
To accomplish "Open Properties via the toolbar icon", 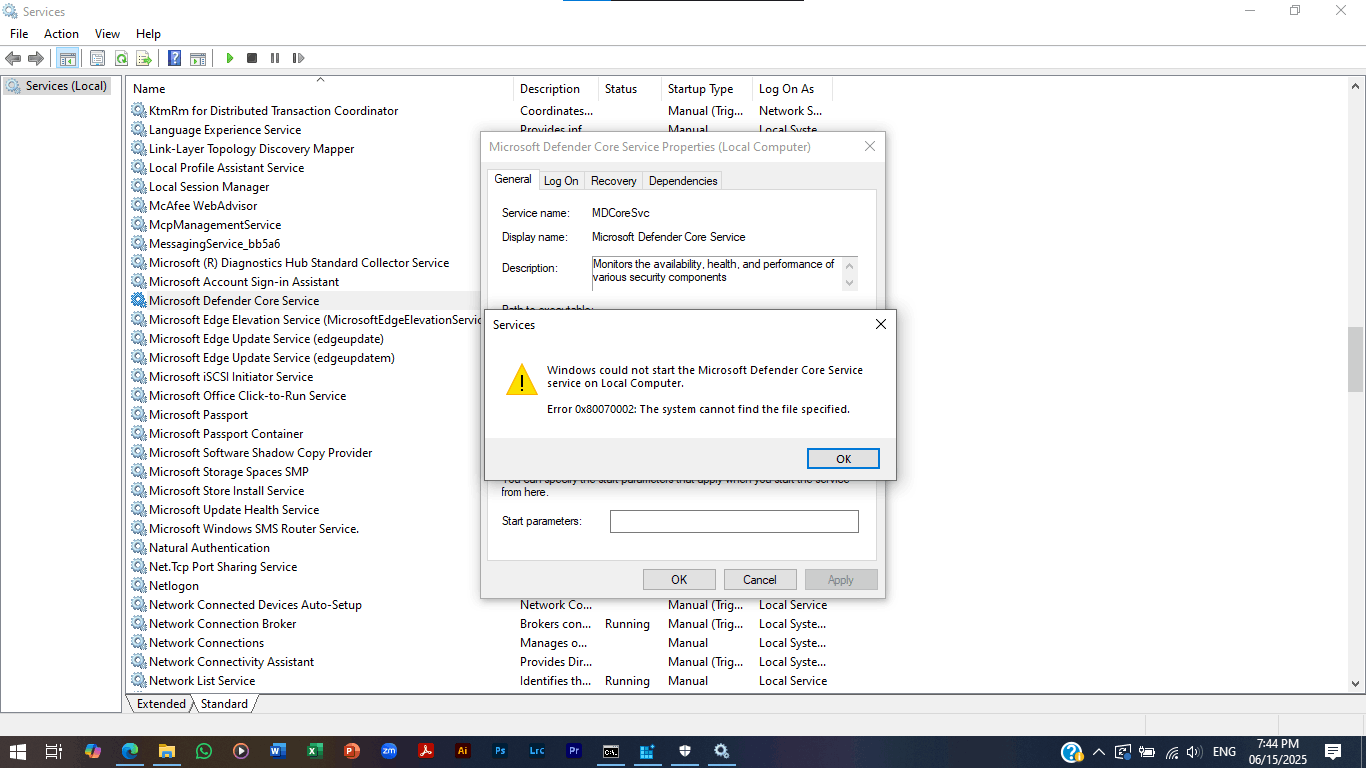I will (97, 59).
